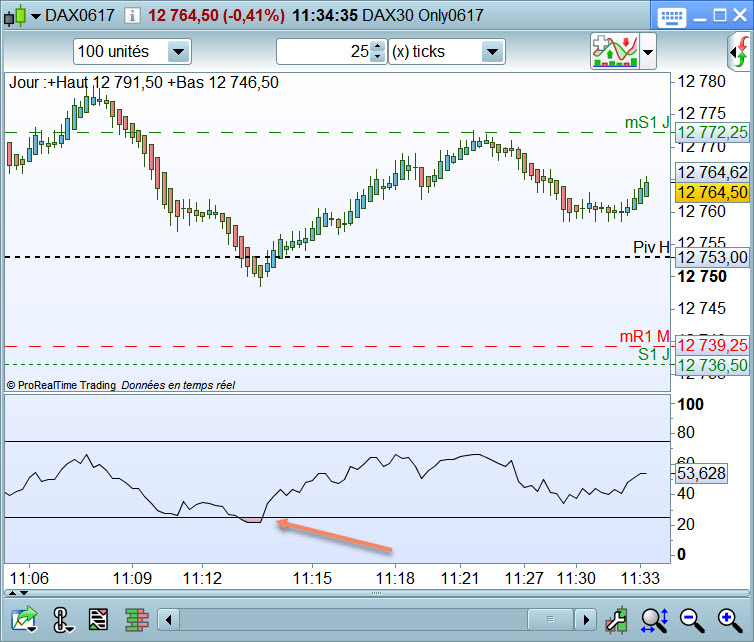Open the order list icon
This screenshot has width=754, height=642.
coord(99,619)
